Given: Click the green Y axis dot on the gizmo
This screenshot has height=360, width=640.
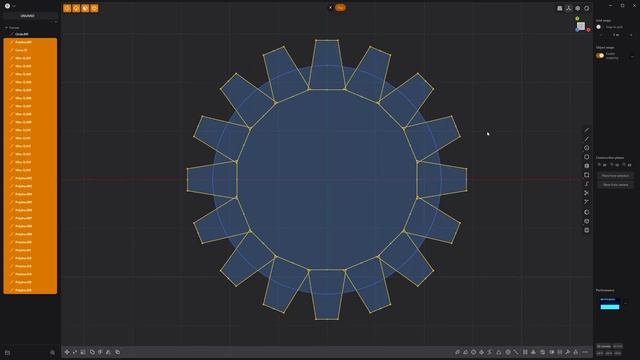Looking at the screenshot, I should pyautogui.click(x=577, y=18).
